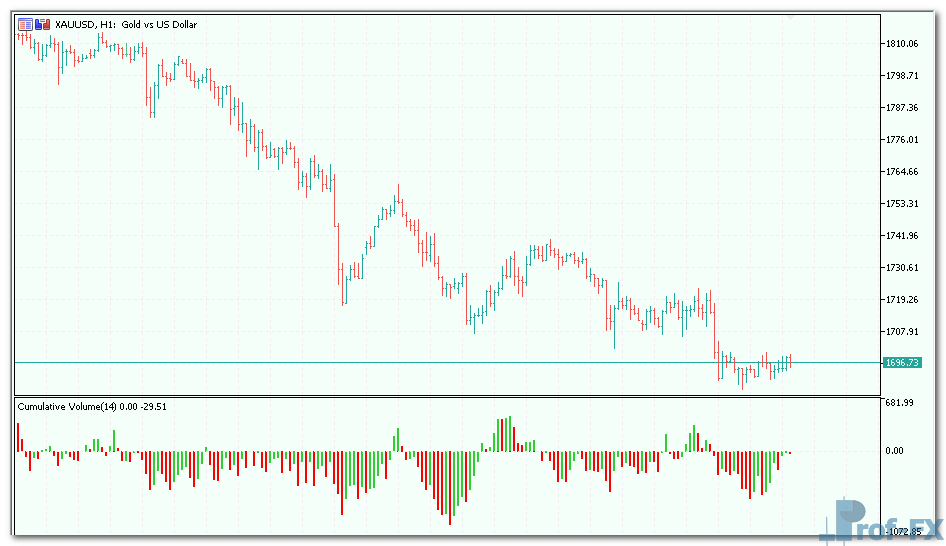Click the 1707.91 price scale label
Screen dimensions: 946x546
pyautogui.click(x=901, y=331)
